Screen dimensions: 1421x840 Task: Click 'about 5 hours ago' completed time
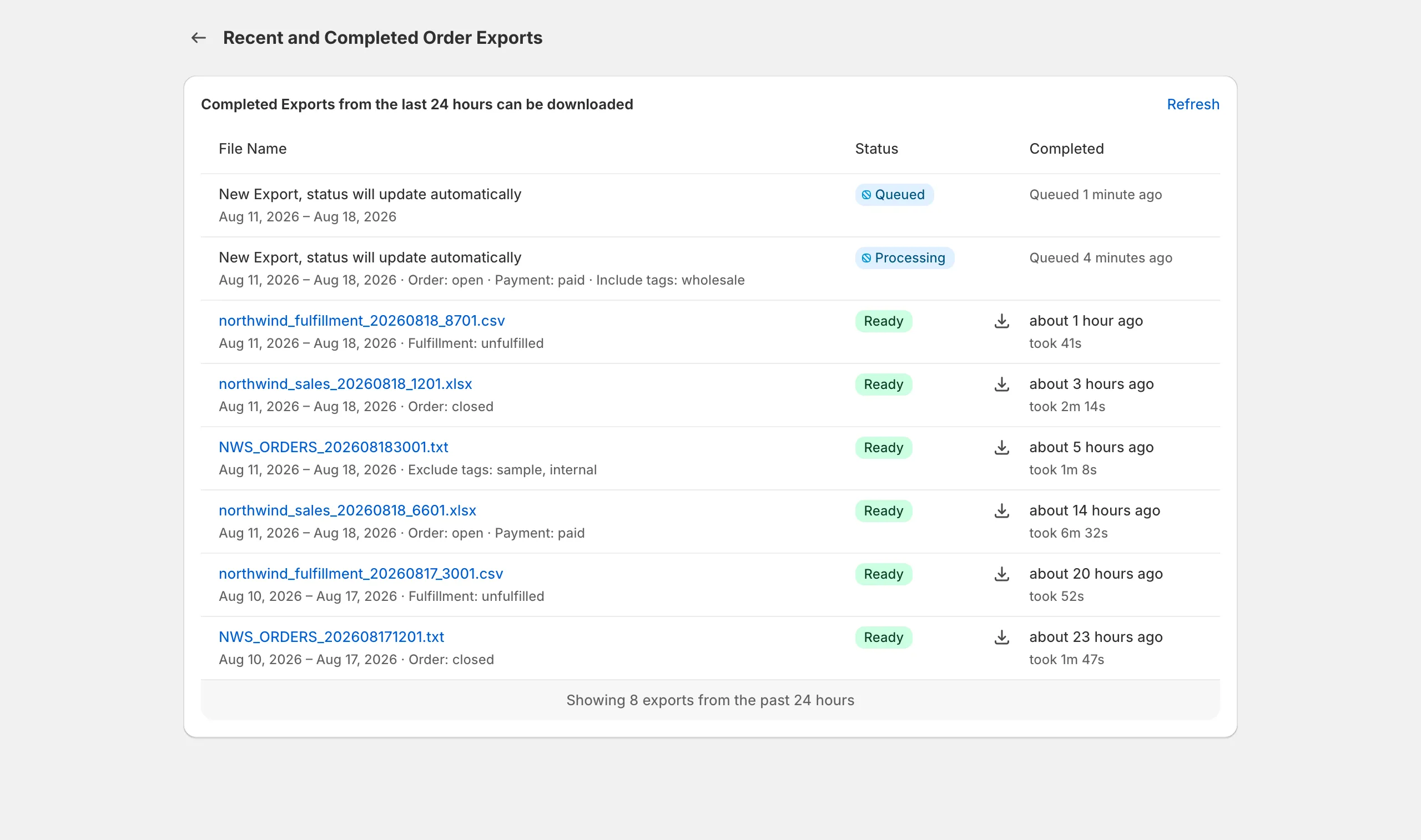tap(1091, 447)
